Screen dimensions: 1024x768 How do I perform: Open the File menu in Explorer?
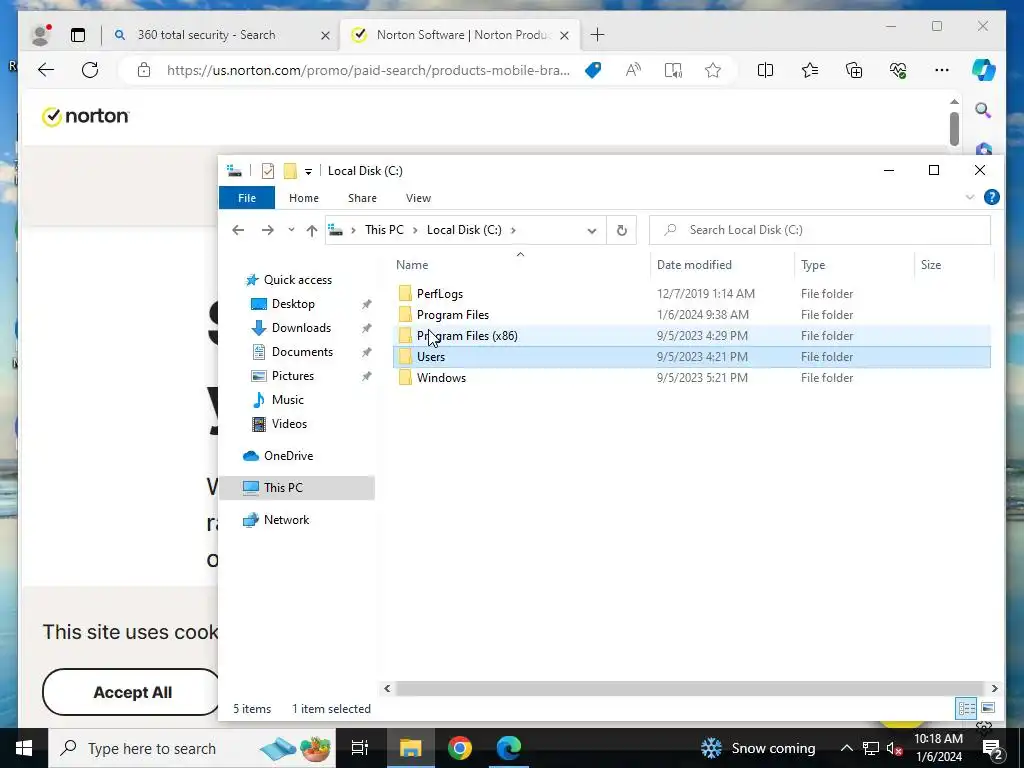click(247, 198)
